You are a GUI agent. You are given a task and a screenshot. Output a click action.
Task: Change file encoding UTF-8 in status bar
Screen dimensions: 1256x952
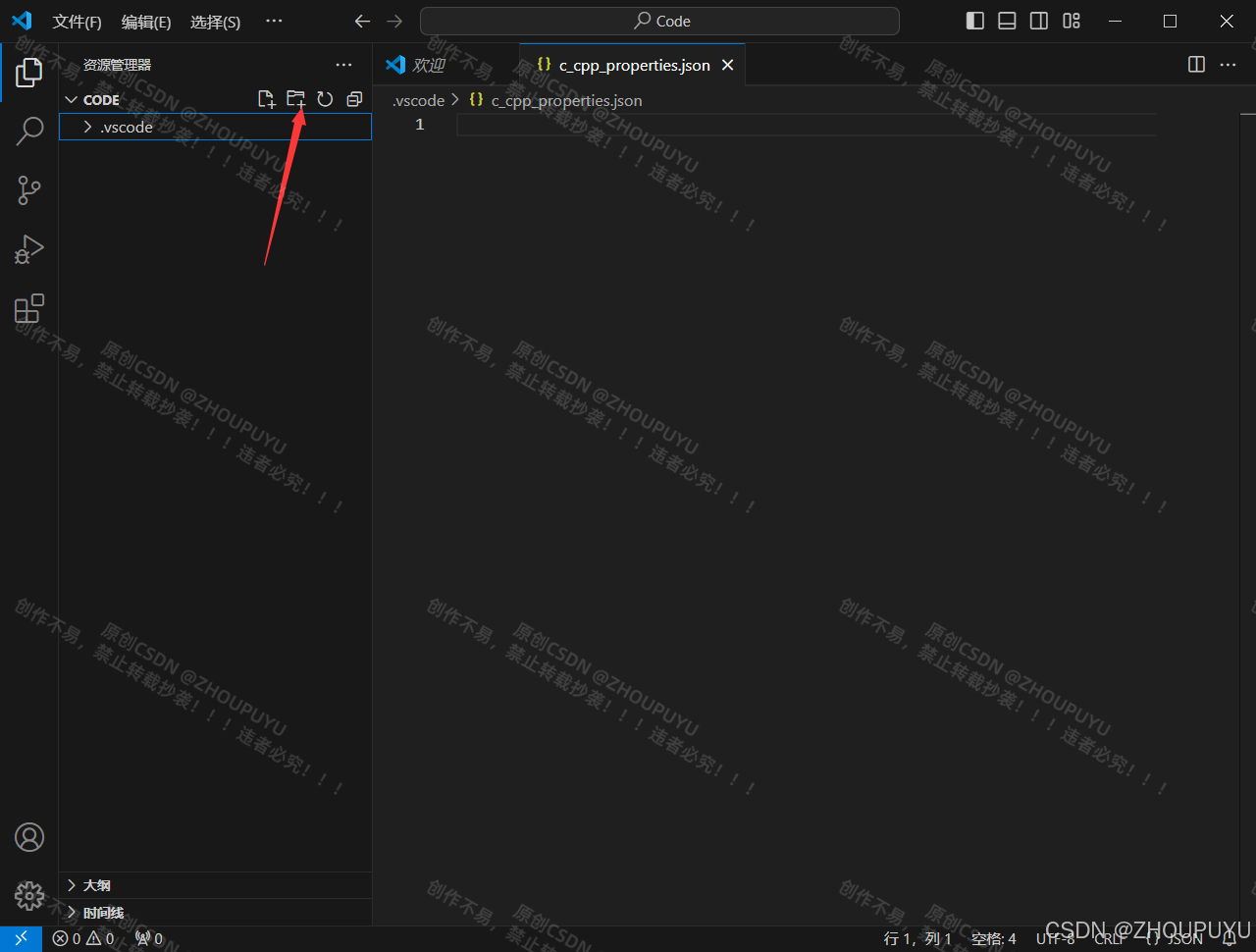1056,939
